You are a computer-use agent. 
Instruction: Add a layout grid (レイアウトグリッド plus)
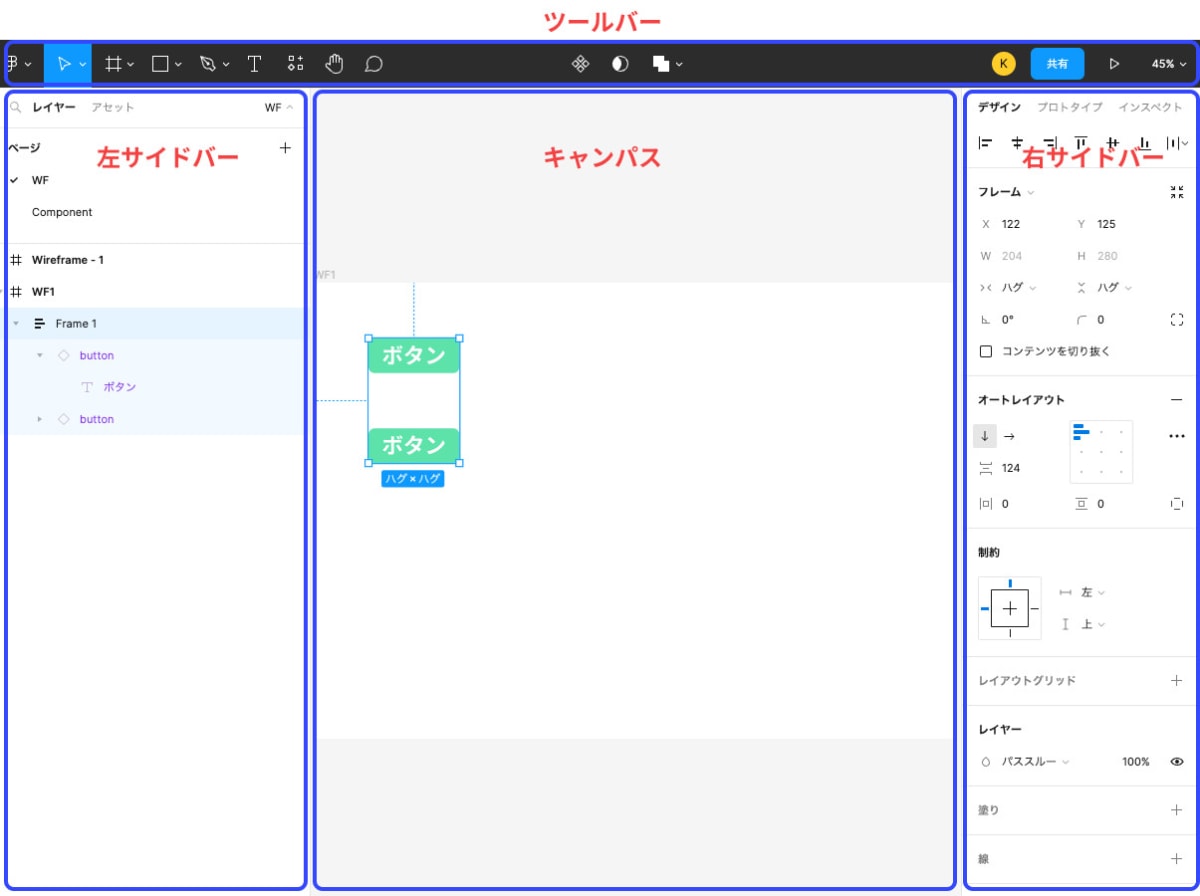pos(1176,680)
